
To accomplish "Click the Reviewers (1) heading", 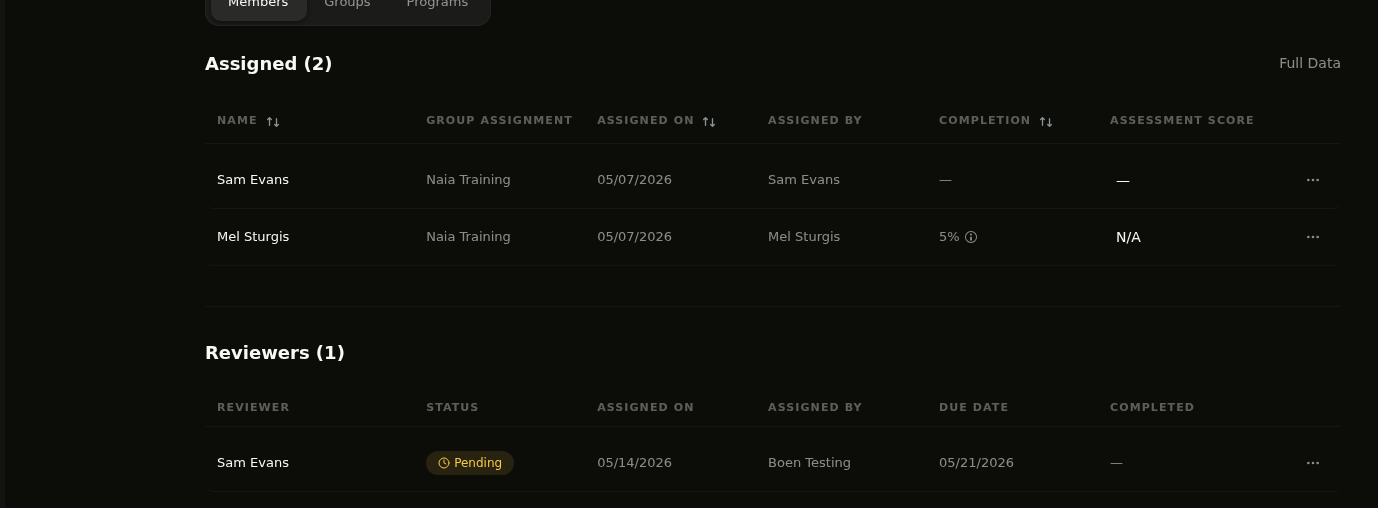I will click(x=275, y=353).
